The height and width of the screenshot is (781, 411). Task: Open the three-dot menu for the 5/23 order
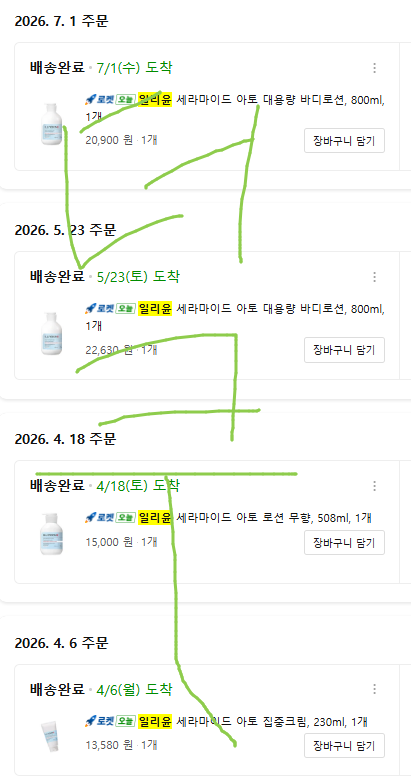375,277
